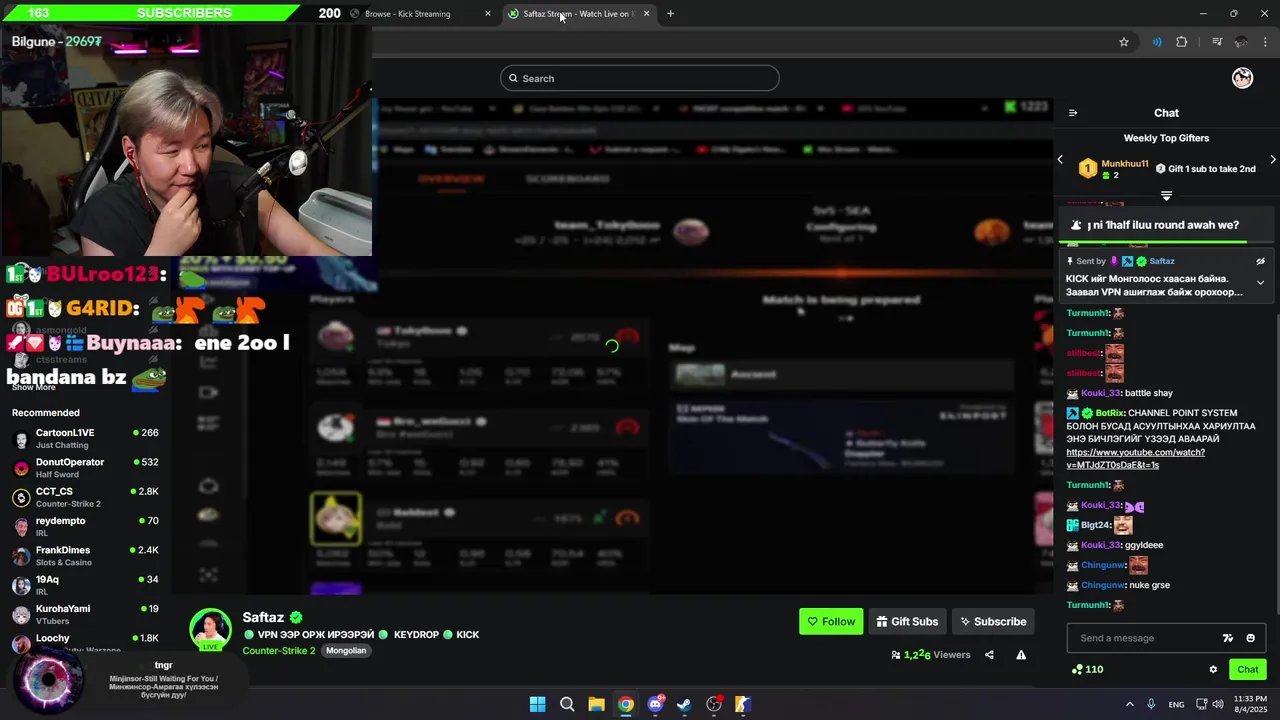Click Blgt24 username in chat
The width and height of the screenshot is (1280, 720).
[x=1095, y=525]
